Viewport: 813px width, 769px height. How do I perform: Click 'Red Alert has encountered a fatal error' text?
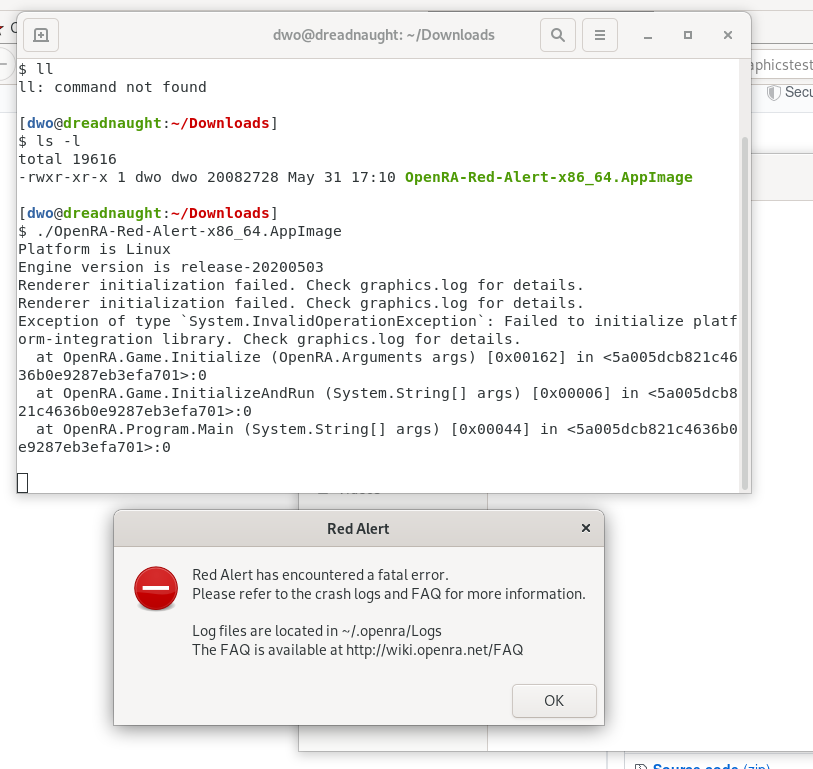coord(320,575)
